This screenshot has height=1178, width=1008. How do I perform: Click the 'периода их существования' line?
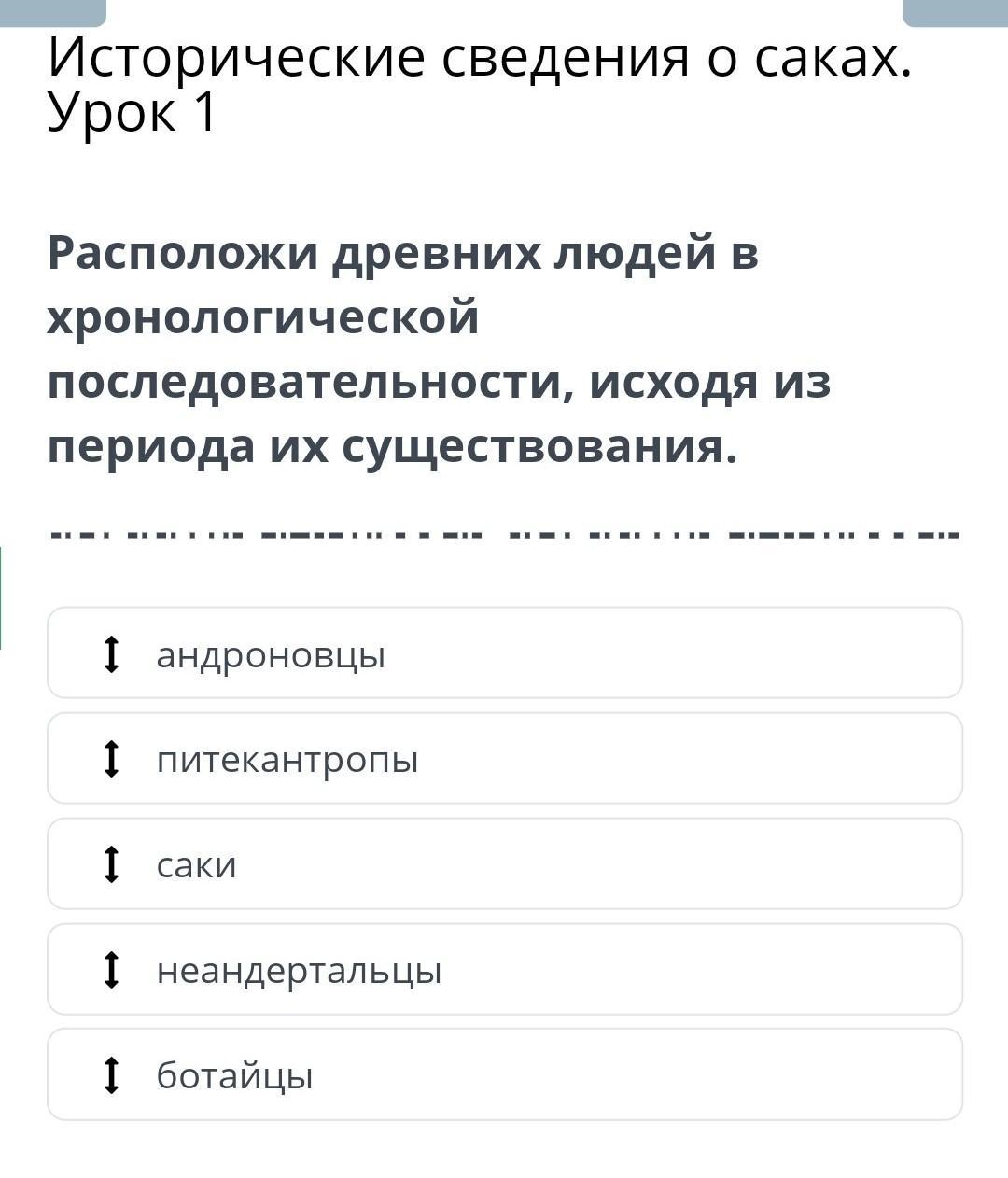point(392,446)
